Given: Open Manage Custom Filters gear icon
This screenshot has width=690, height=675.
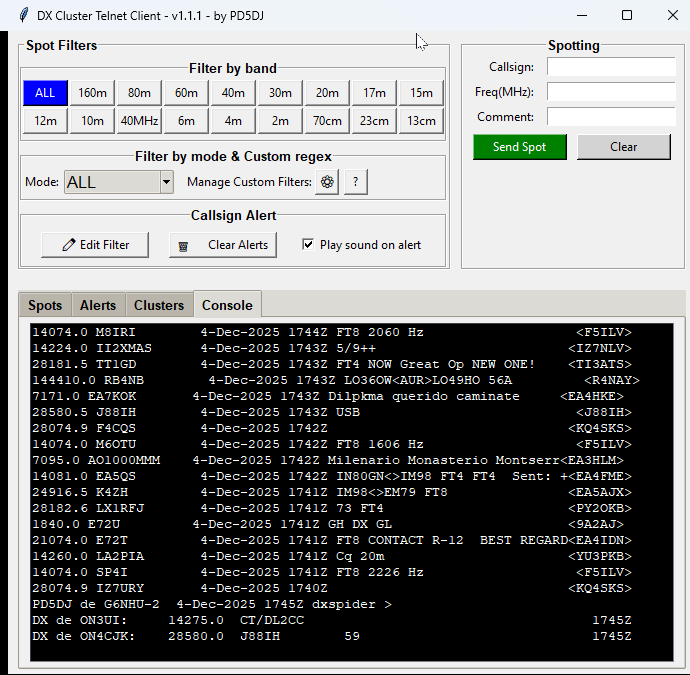Looking at the screenshot, I should (x=327, y=182).
